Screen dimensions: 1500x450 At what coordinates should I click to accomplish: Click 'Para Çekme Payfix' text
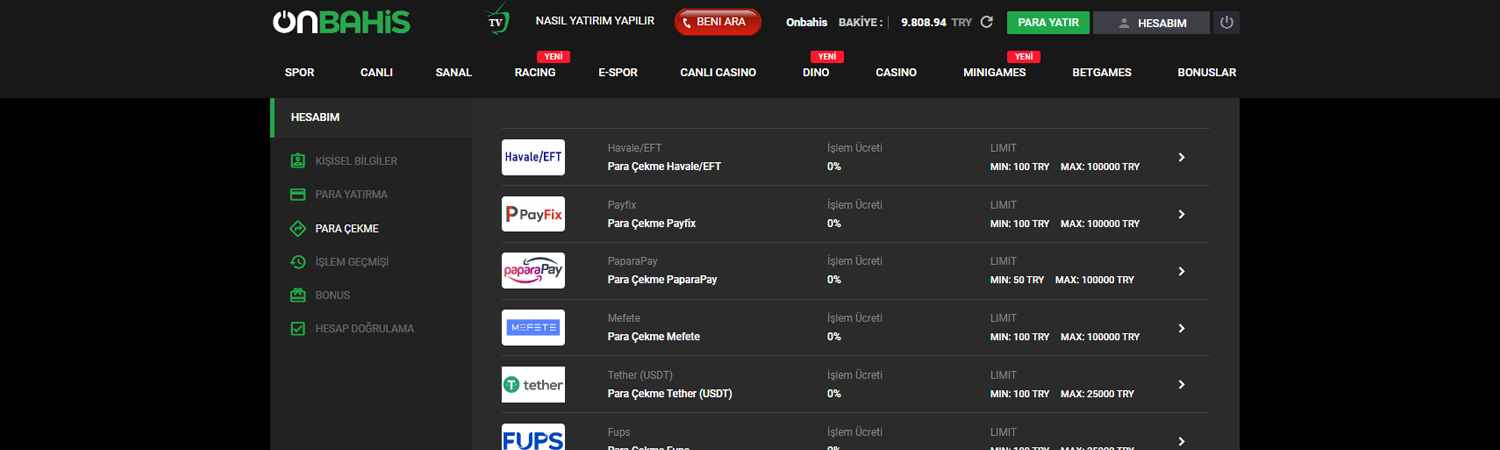(x=651, y=224)
